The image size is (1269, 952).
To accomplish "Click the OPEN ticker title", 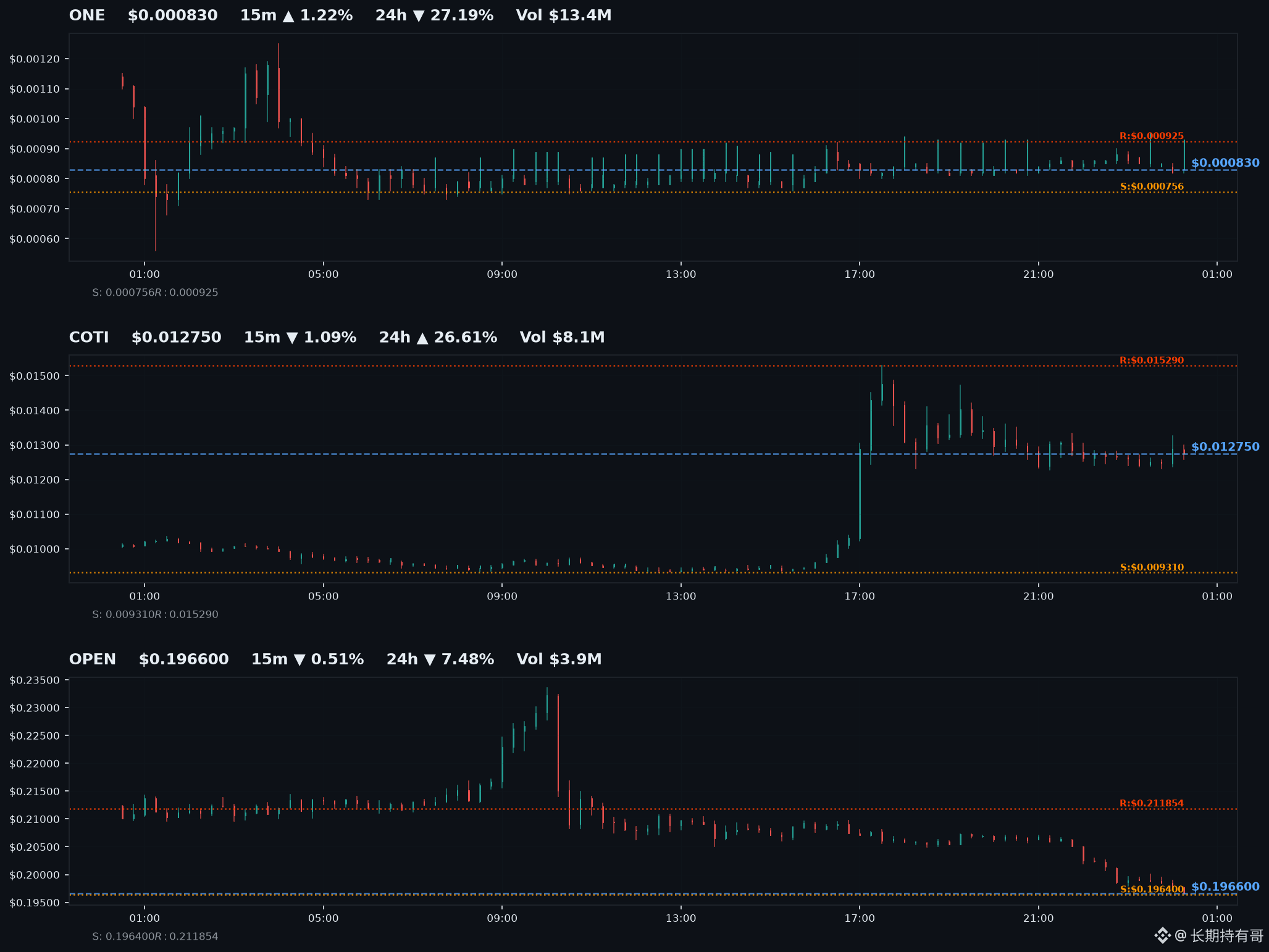I will (x=93, y=659).
